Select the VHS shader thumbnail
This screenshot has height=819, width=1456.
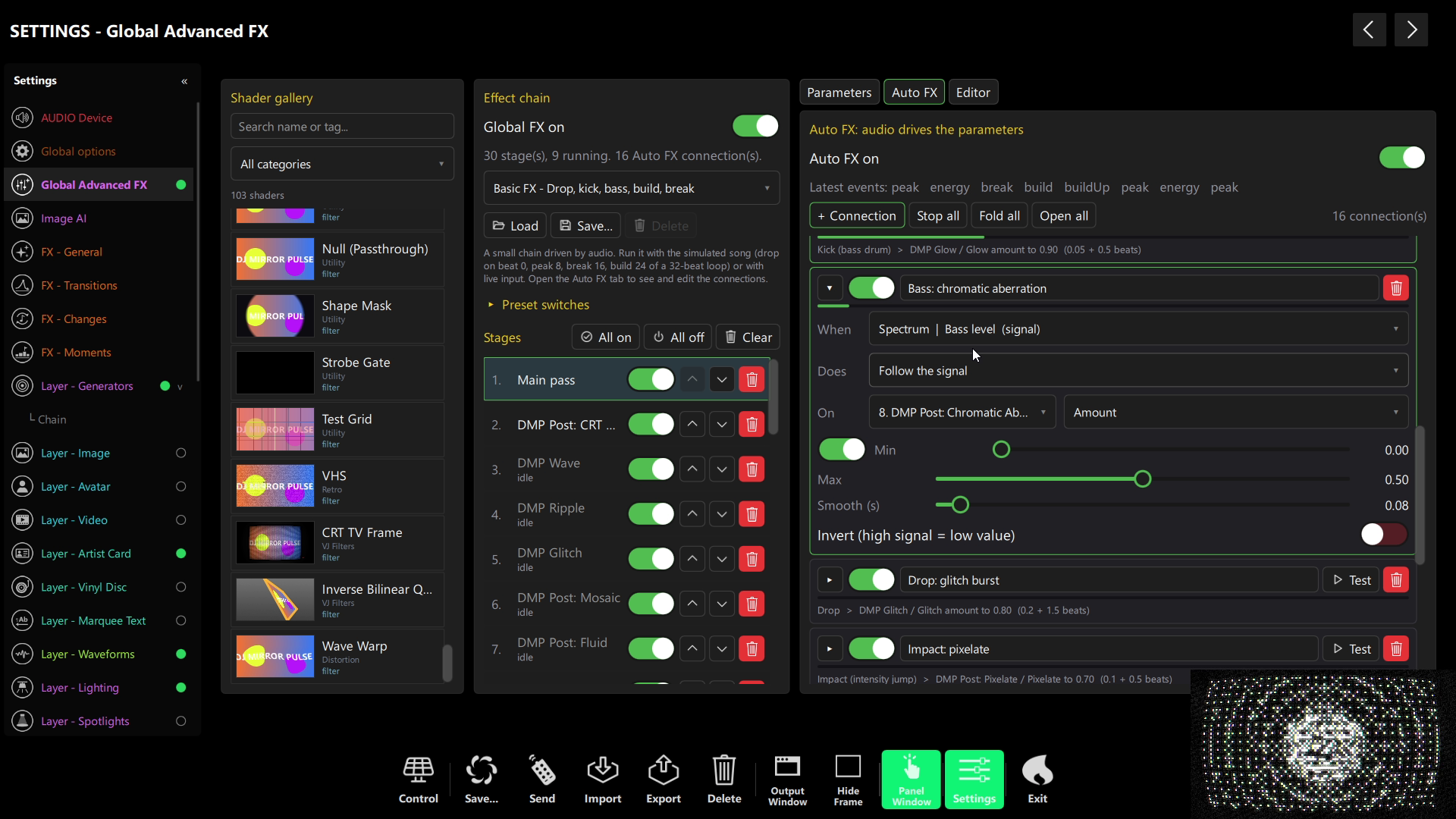click(x=275, y=486)
